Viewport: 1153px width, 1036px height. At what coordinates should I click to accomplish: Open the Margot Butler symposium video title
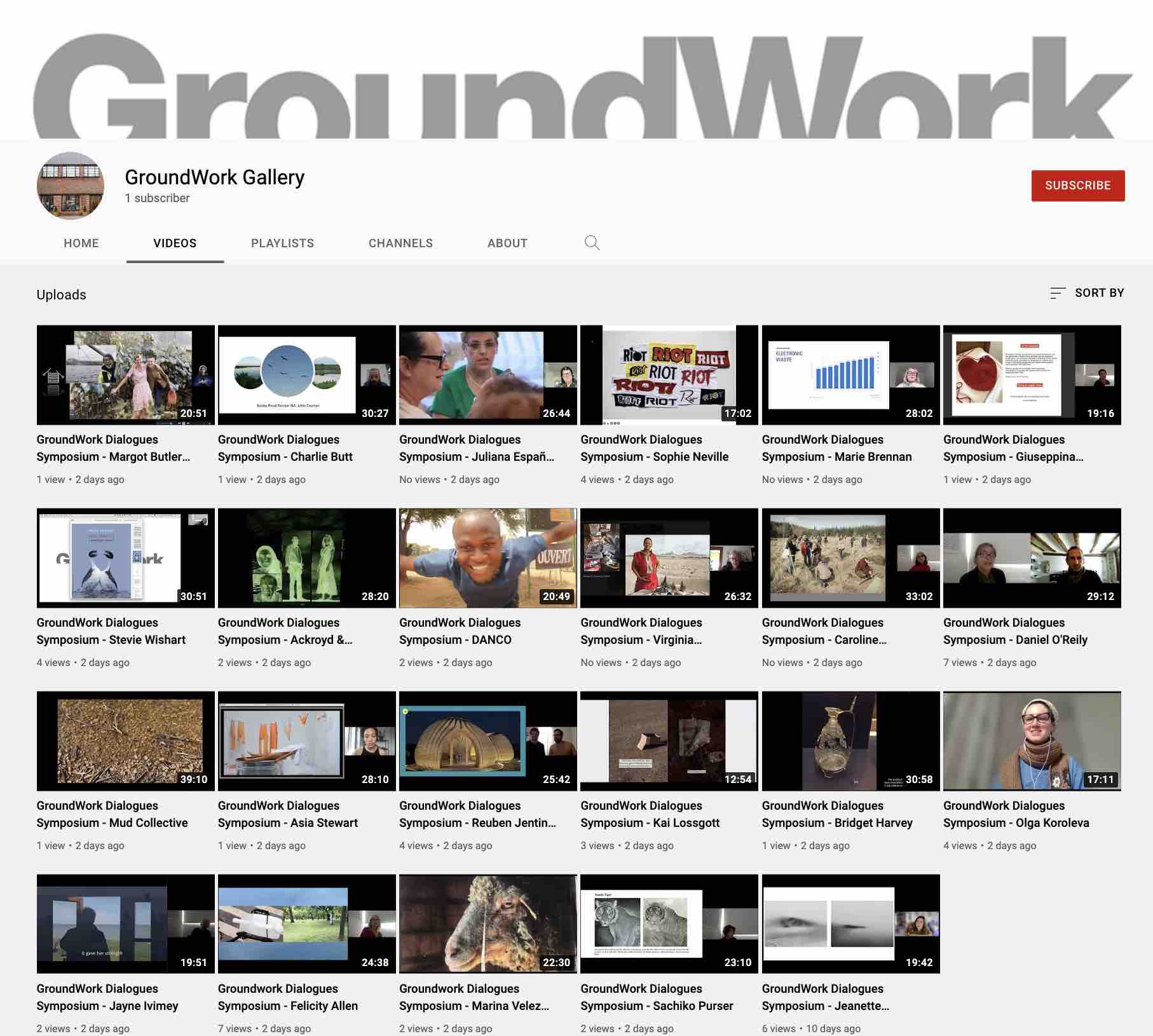click(113, 448)
